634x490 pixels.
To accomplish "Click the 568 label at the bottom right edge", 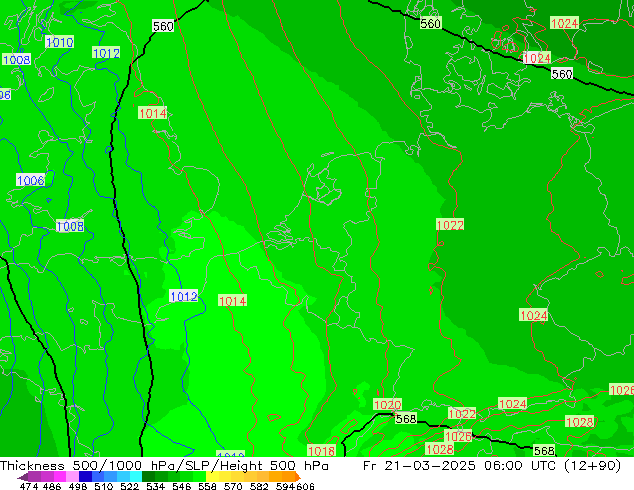I will click(x=544, y=450).
